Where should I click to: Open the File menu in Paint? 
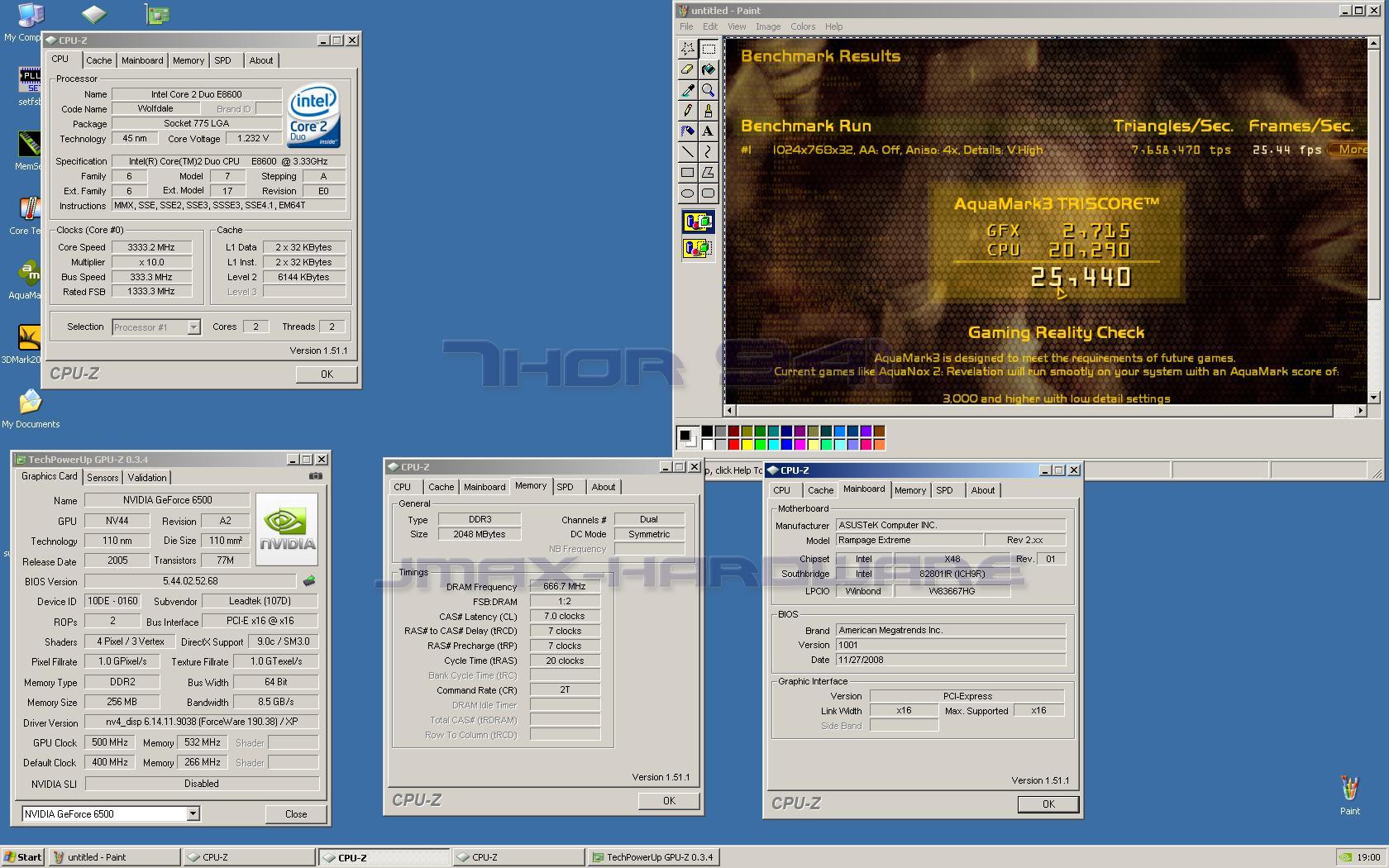686,26
